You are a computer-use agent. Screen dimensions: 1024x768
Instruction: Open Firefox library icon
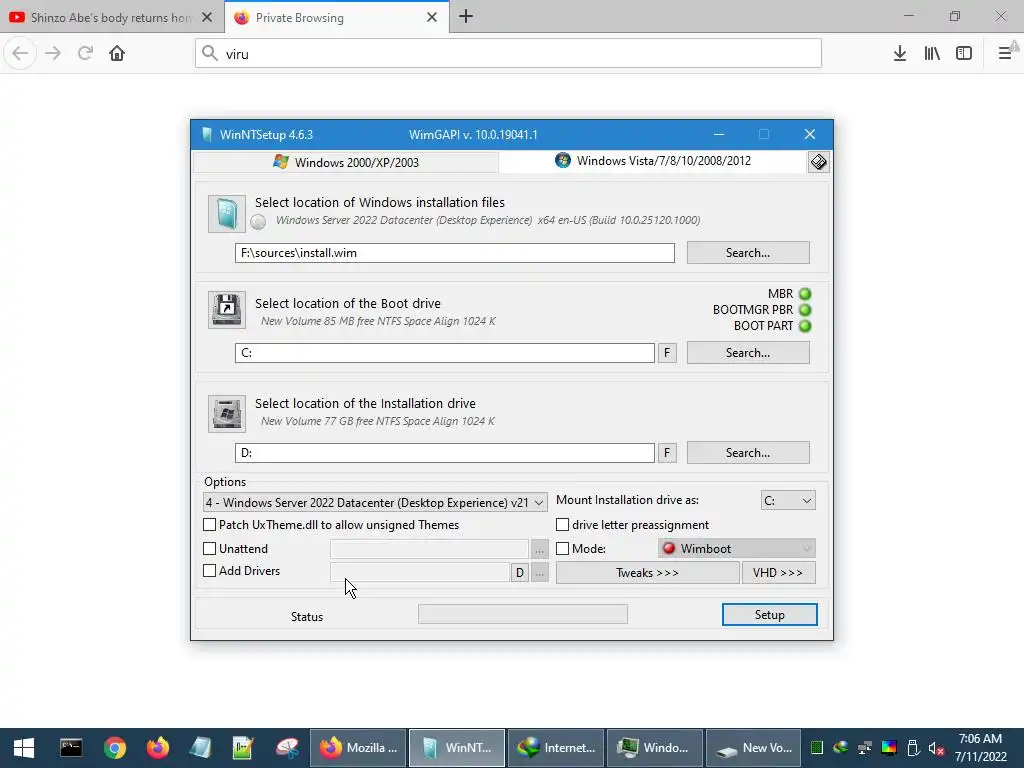point(932,53)
